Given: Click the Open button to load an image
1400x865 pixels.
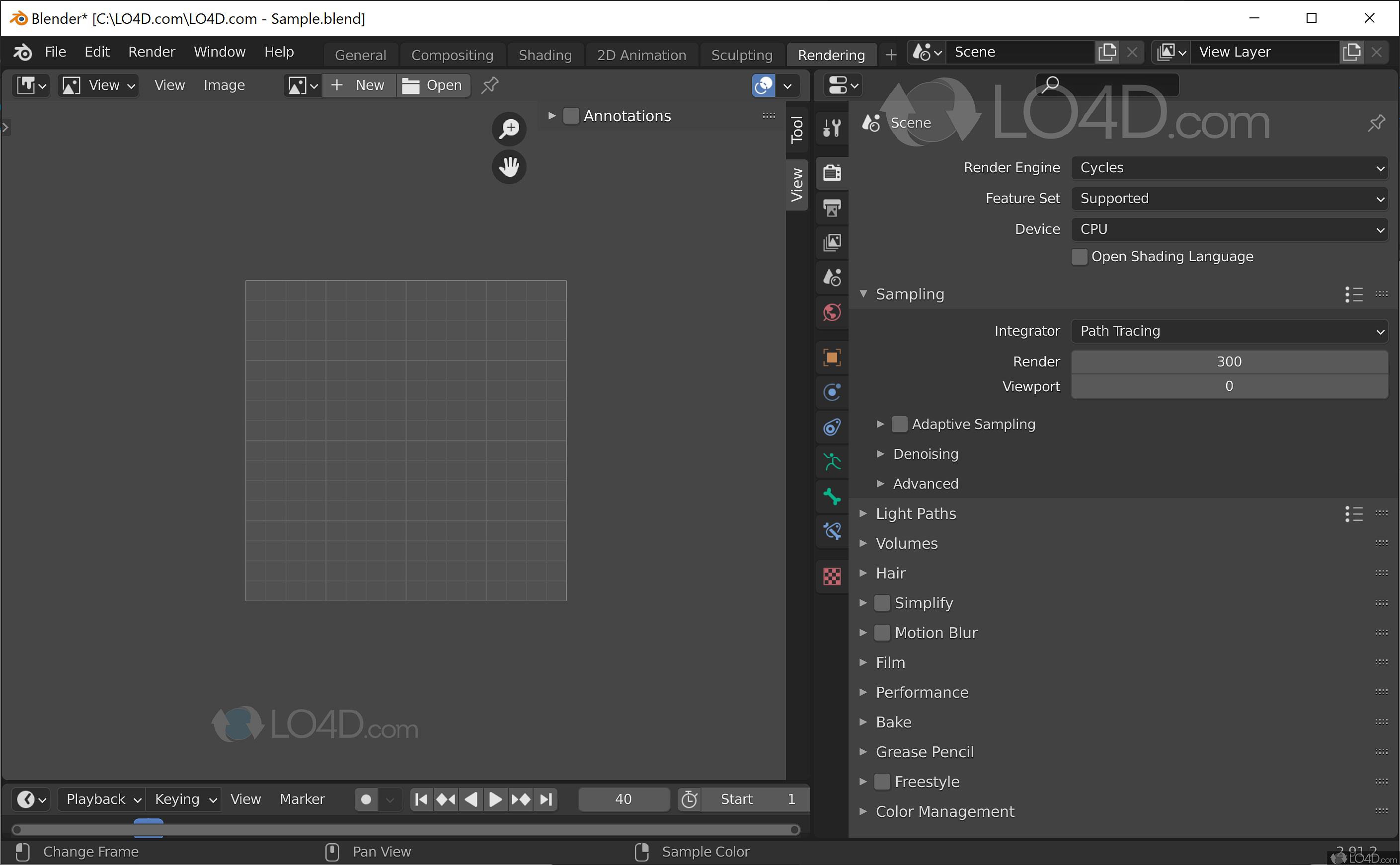Looking at the screenshot, I should click(433, 85).
